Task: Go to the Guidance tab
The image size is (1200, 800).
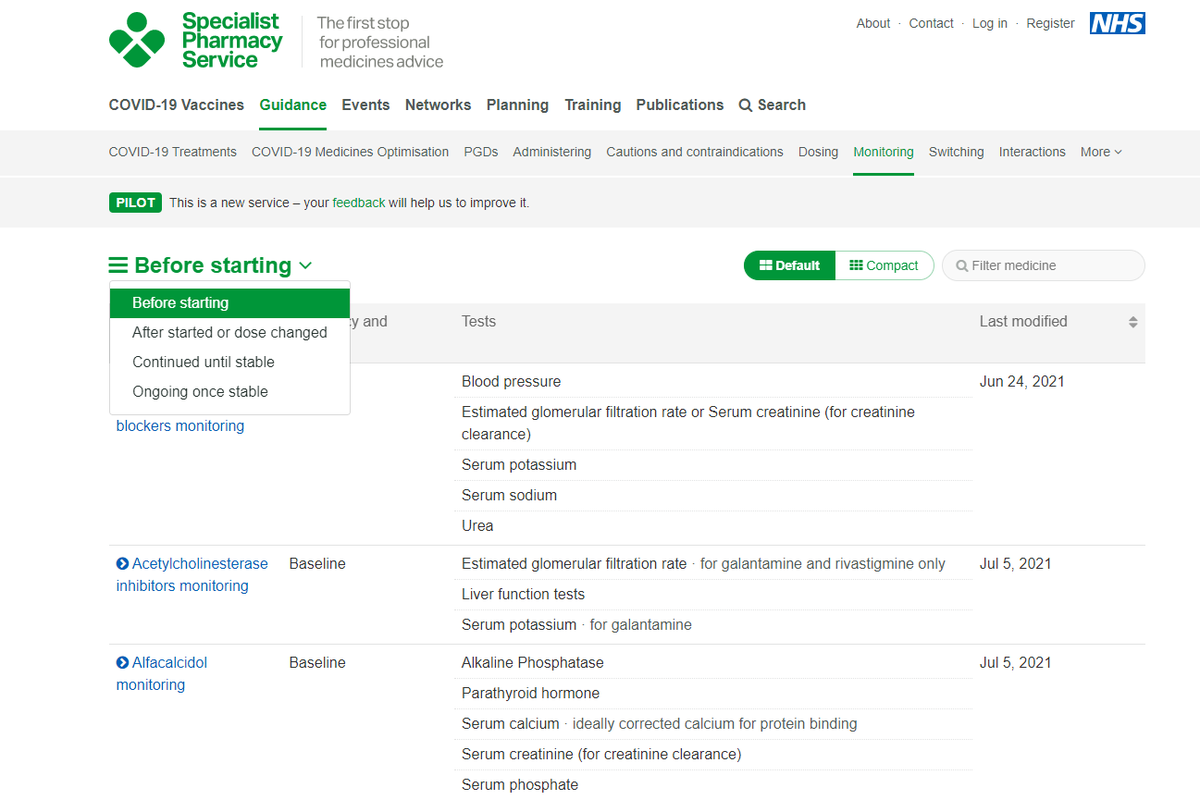Action: [x=293, y=105]
